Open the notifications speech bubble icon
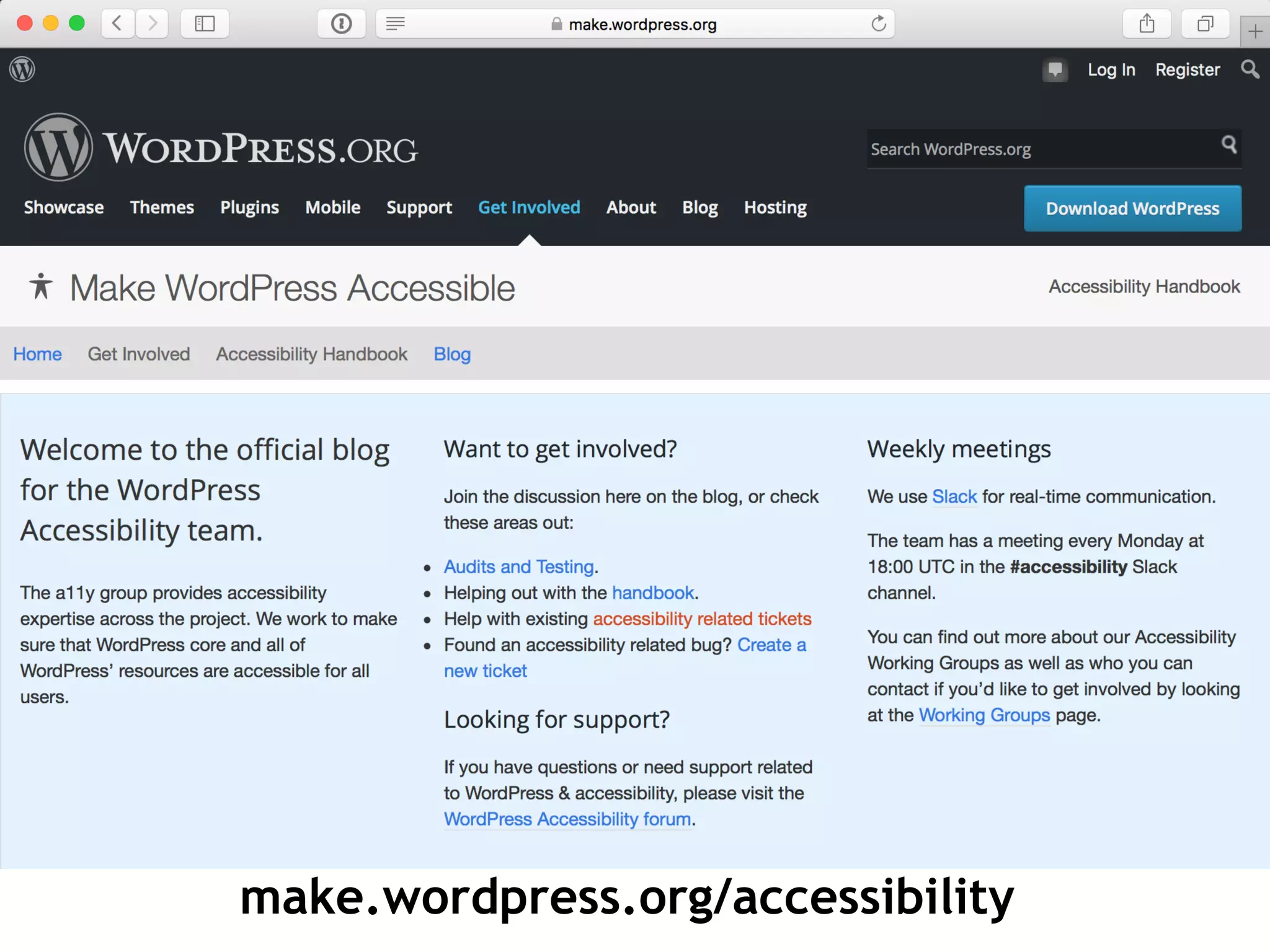 (x=1055, y=69)
